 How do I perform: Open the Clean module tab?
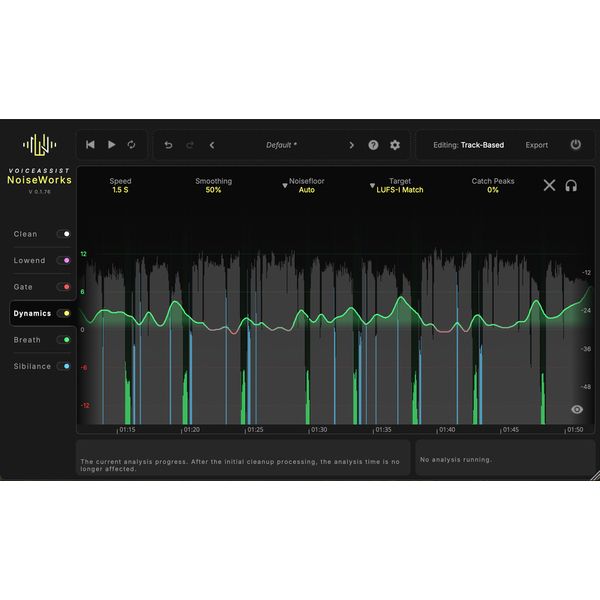pos(25,234)
